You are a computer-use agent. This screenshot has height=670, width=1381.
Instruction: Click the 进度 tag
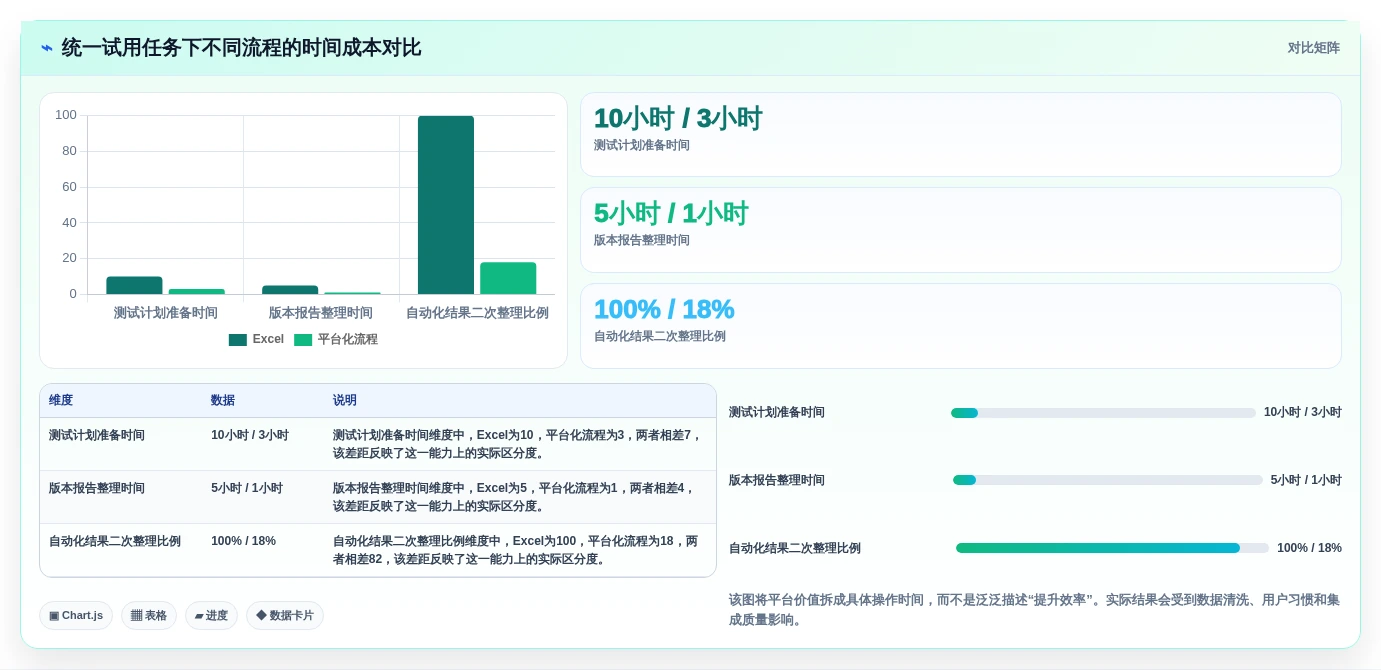click(211, 616)
